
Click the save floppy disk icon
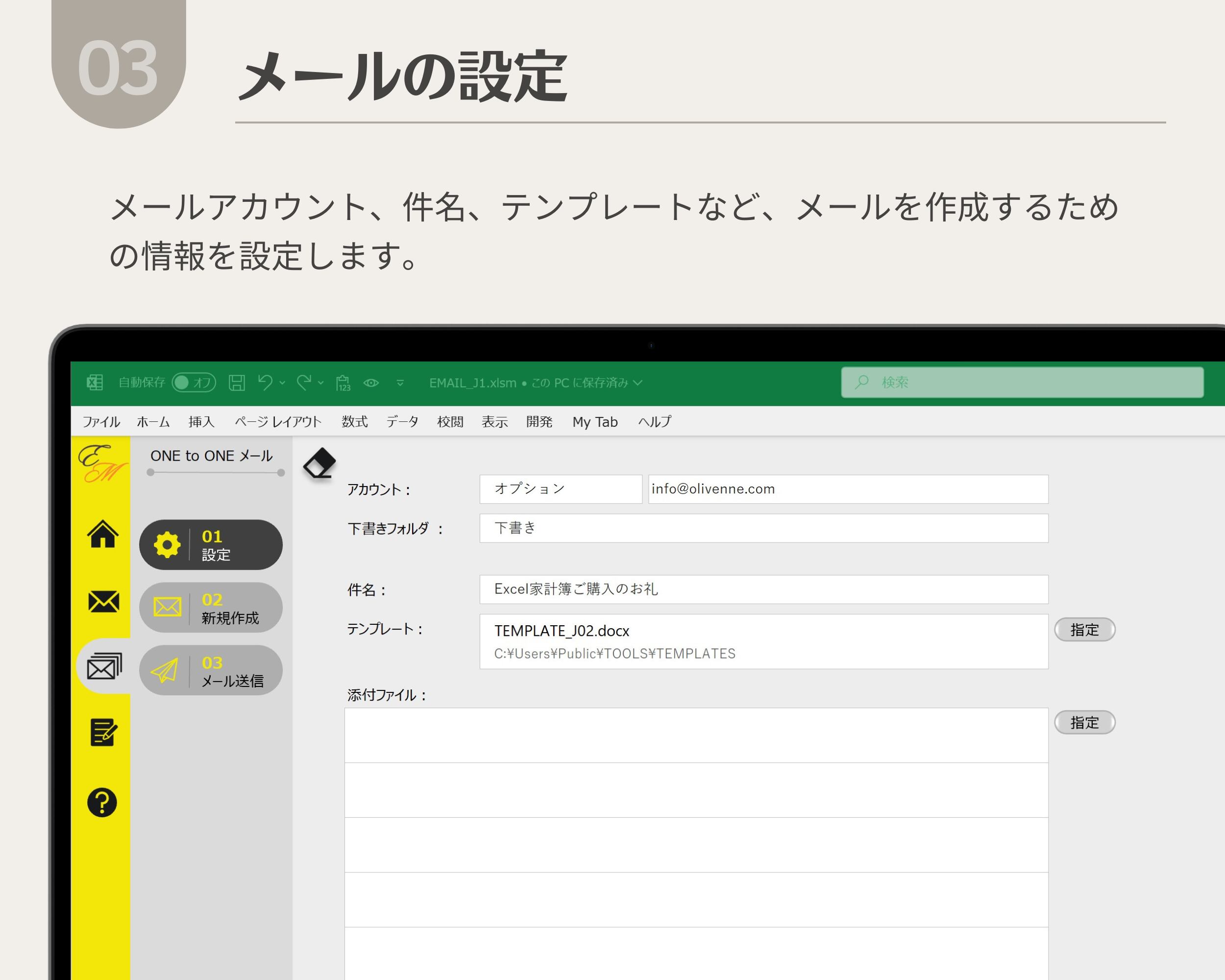[x=237, y=382]
